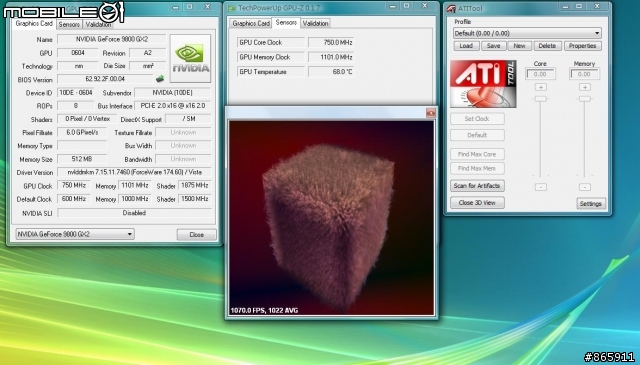640x365 pixels.
Task: Switch to Graphics Card tab in middle GPU-Z
Action: [251, 23]
